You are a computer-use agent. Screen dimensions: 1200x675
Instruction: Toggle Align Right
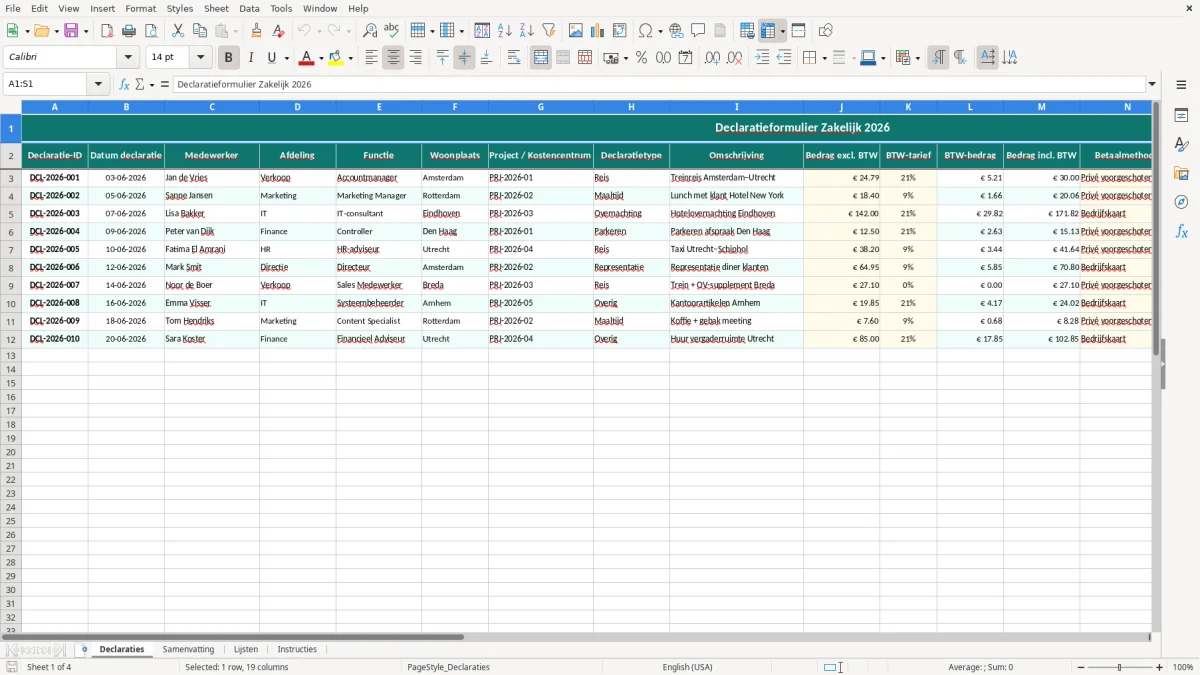(x=416, y=58)
